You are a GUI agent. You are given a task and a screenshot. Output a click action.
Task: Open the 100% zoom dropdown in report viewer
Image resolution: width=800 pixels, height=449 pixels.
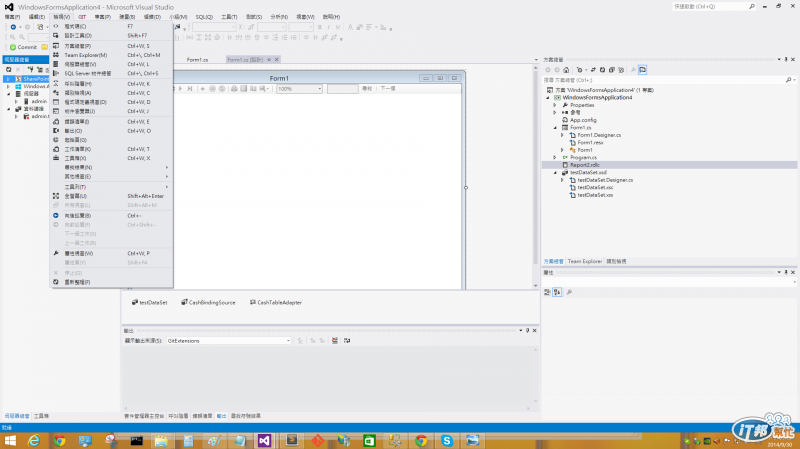coord(319,89)
